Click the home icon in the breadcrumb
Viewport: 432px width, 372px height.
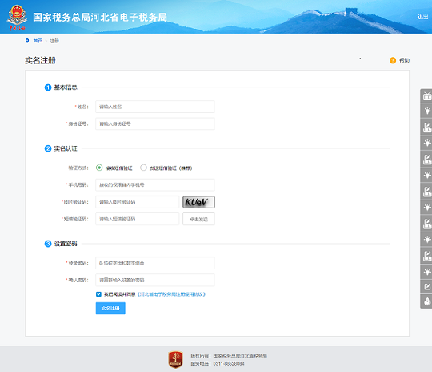pyautogui.click(x=27, y=40)
